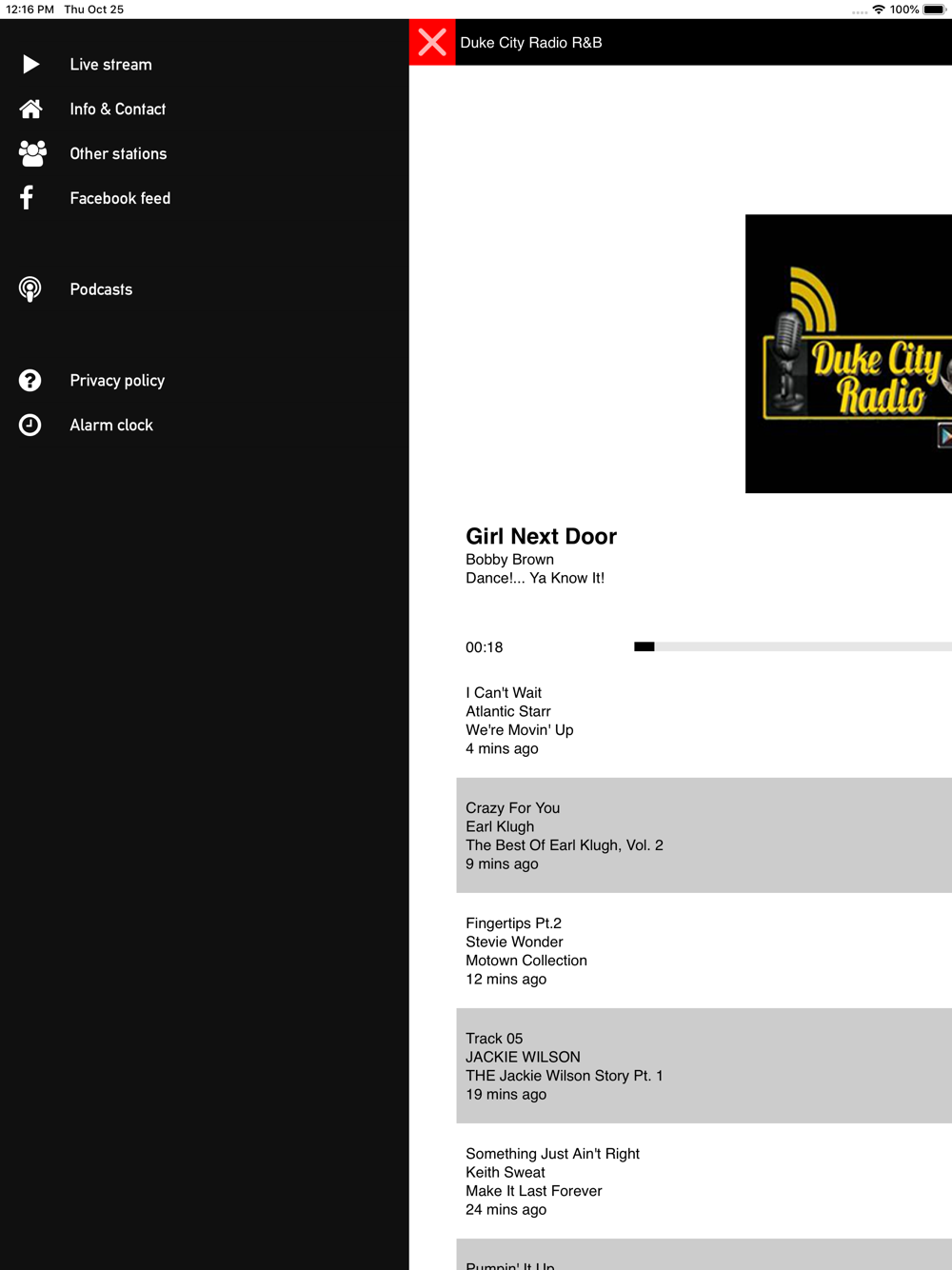This screenshot has width=952, height=1270.
Task: Close the side menu with the red X
Action: [432, 42]
